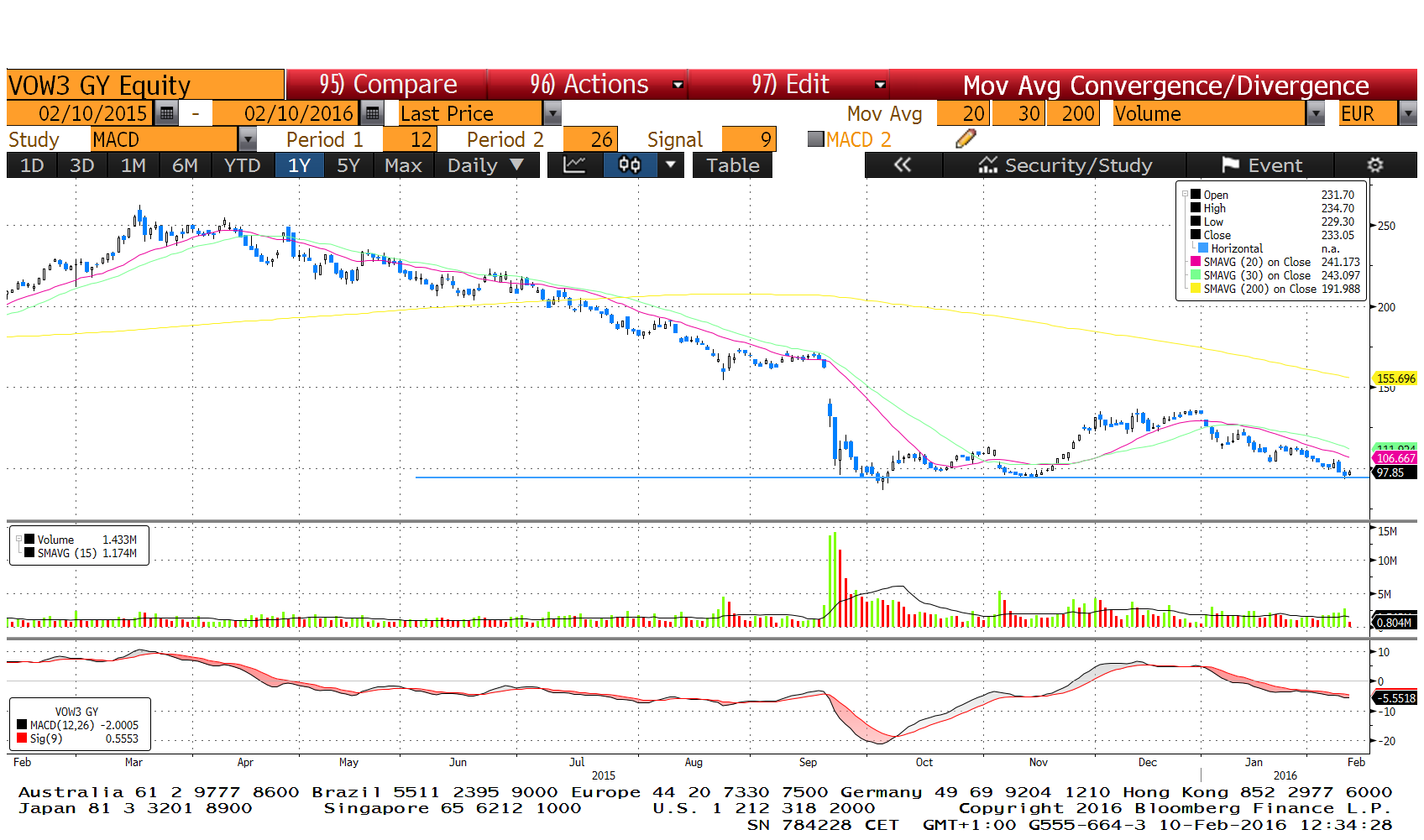The width and height of the screenshot is (1424, 840).
Task: Click the Period 1 input field
Action: coord(410,139)
